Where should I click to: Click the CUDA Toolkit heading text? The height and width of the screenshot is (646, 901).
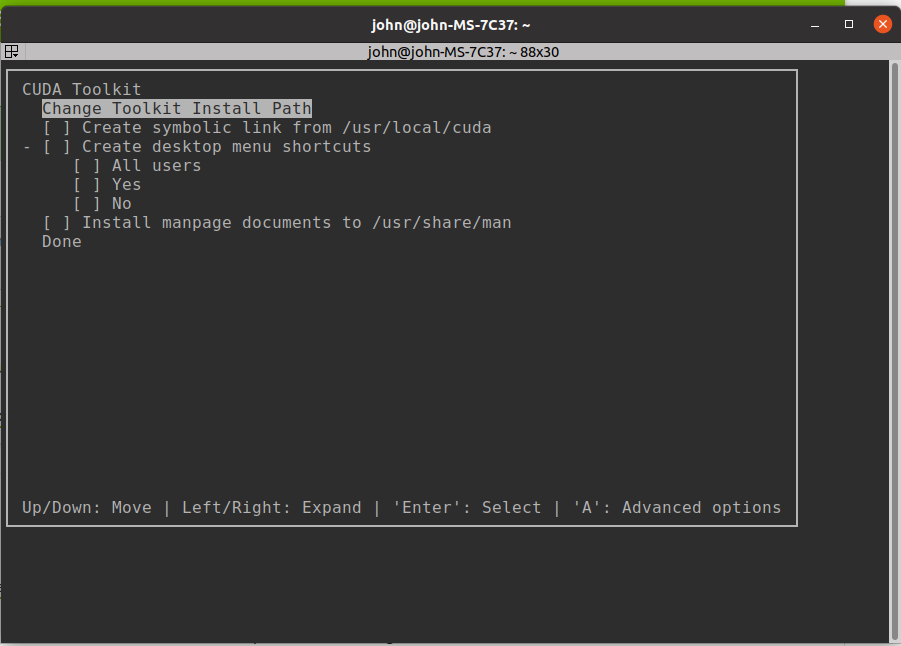82,90
